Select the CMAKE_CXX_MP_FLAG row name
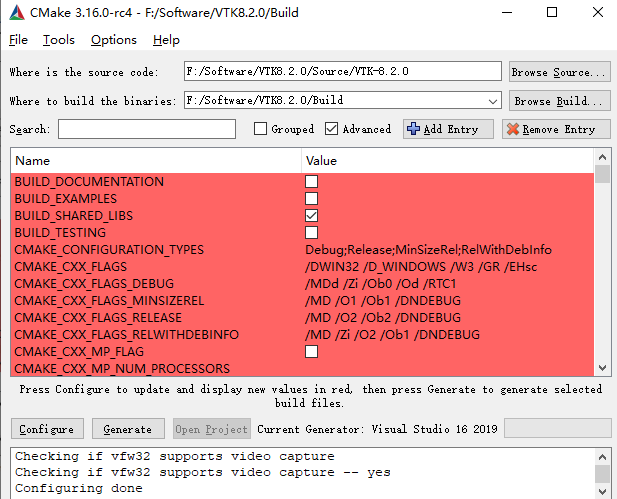Viewport: 617px width, 499px height. point(79,351)
